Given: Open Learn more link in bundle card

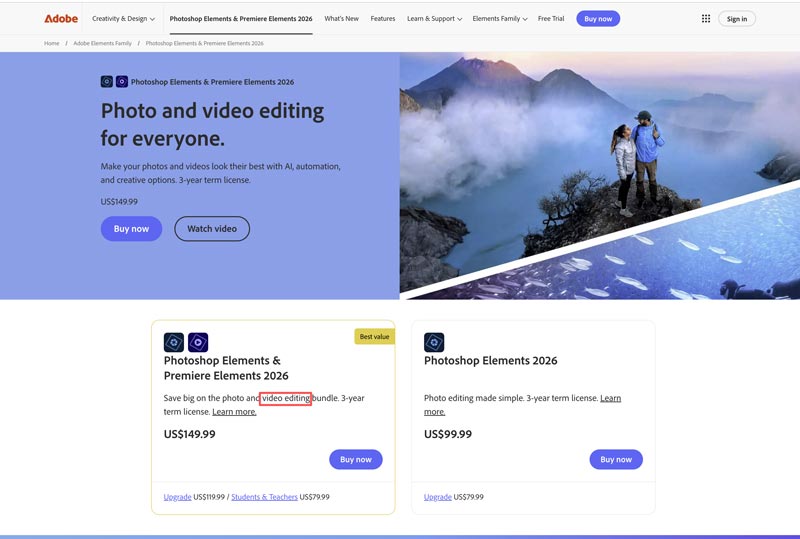Looking at the screenshot, I should 234,412.
